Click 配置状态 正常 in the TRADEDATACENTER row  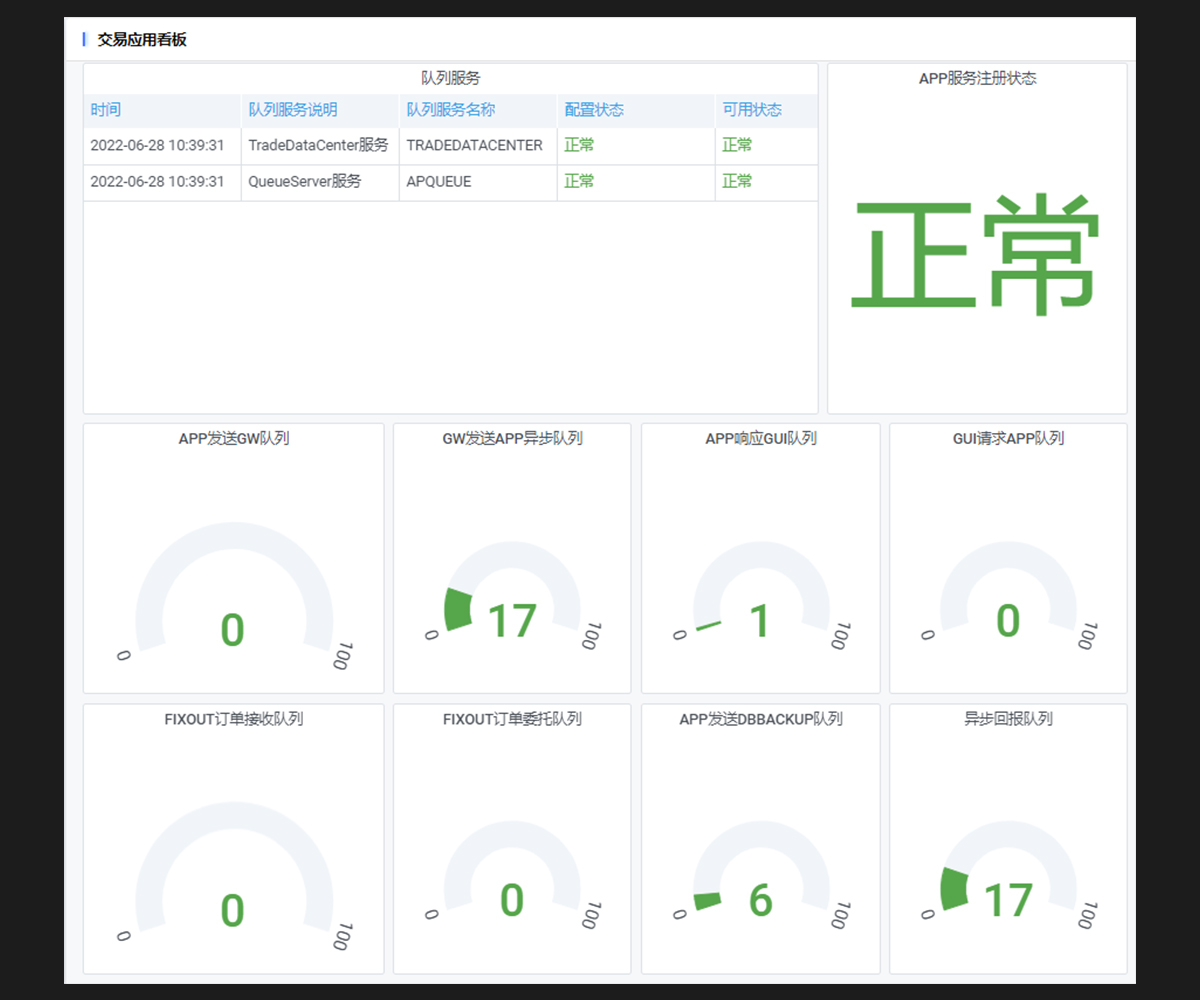tap(579, 145)
